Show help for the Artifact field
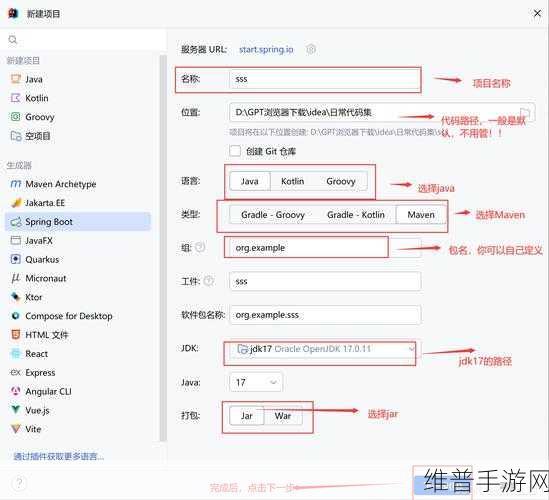 [x=209, y=281]
